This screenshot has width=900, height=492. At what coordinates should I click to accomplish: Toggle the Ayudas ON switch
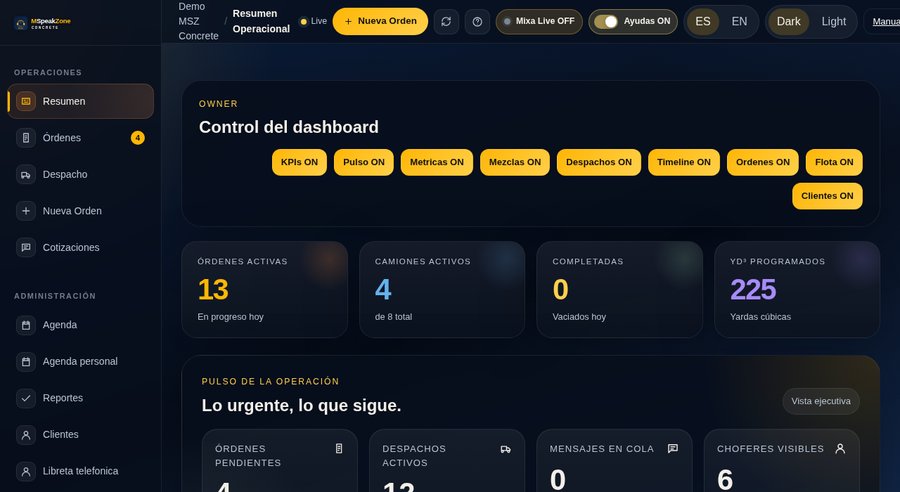tap(633, 21)
